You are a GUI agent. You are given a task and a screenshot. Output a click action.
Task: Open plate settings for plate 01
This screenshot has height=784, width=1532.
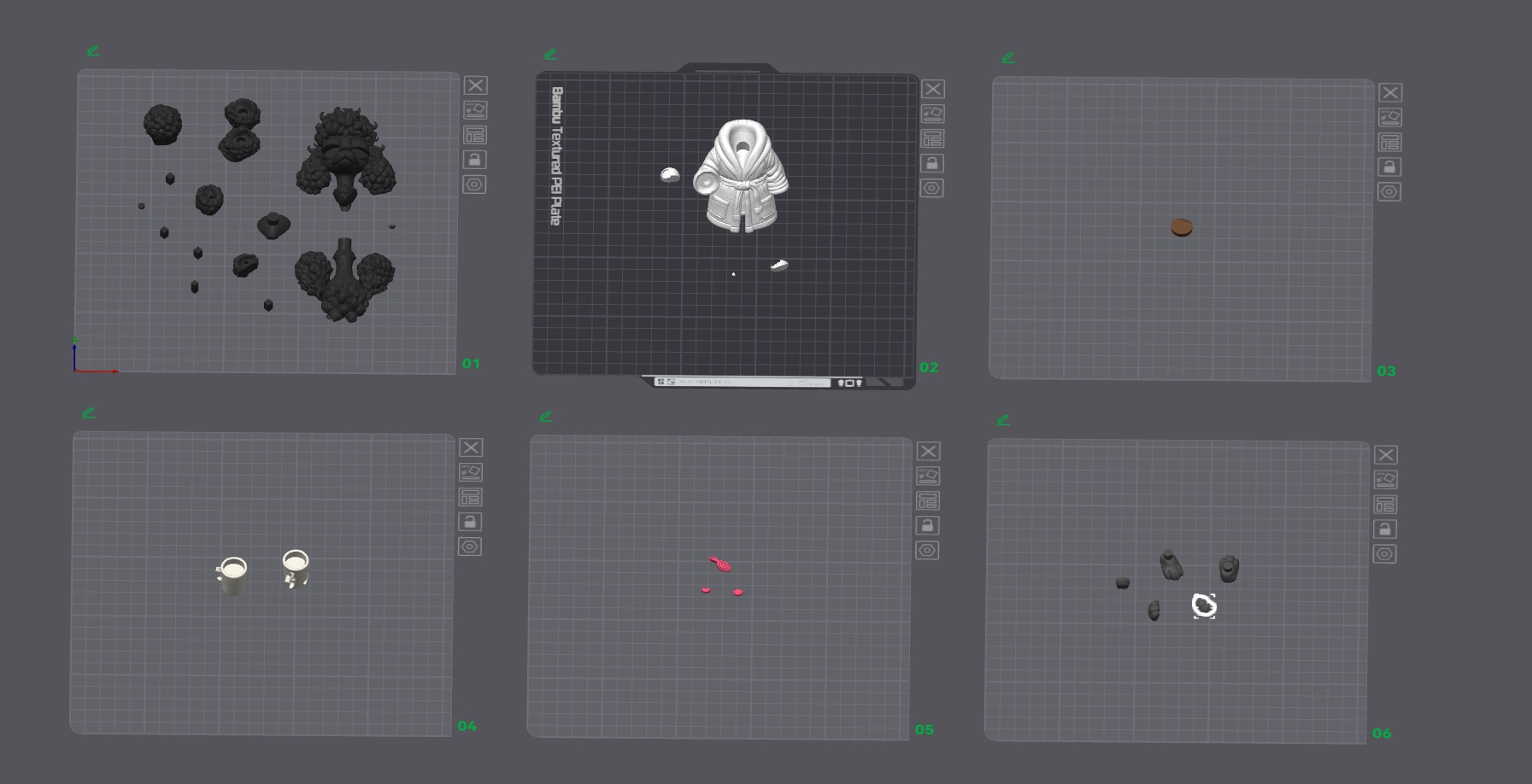[x=474, y=184]
